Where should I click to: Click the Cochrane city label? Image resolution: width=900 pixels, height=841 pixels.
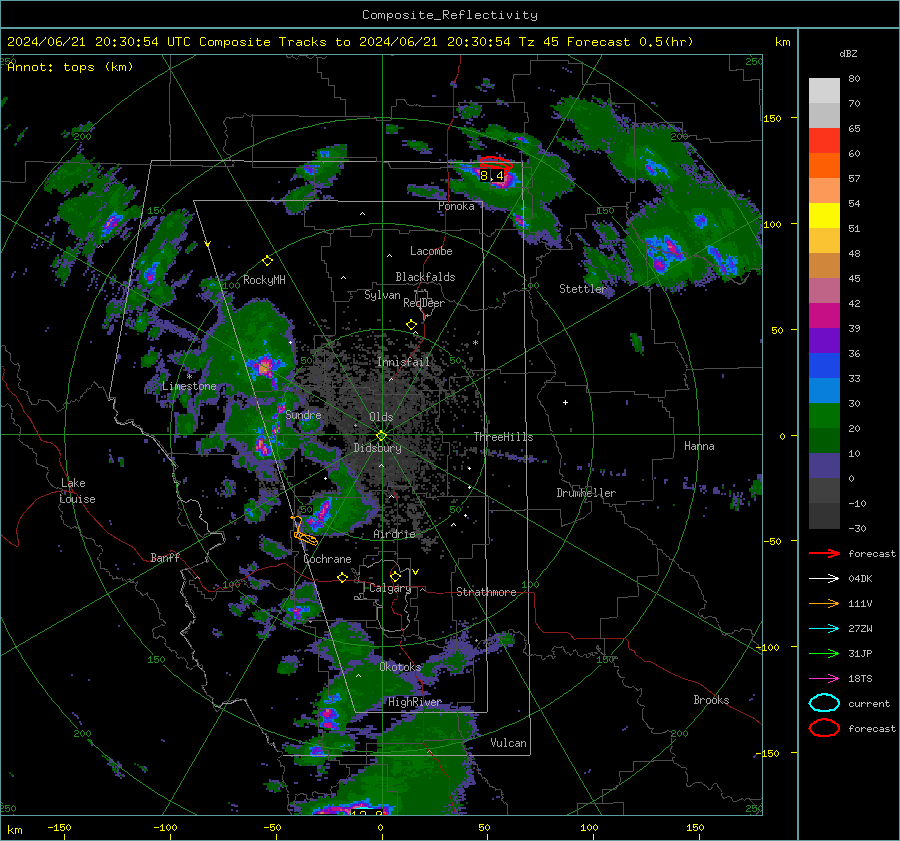[x=327, y=559]
